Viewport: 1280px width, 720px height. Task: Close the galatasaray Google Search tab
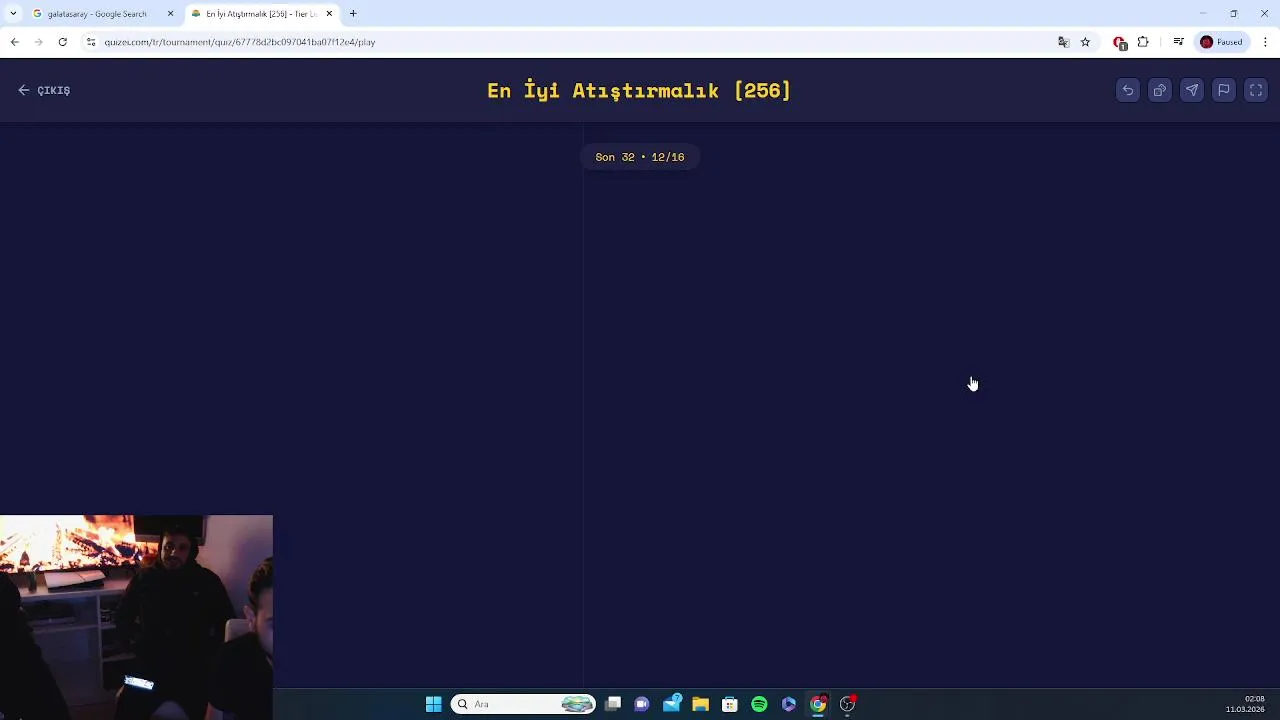pos(170,14)
